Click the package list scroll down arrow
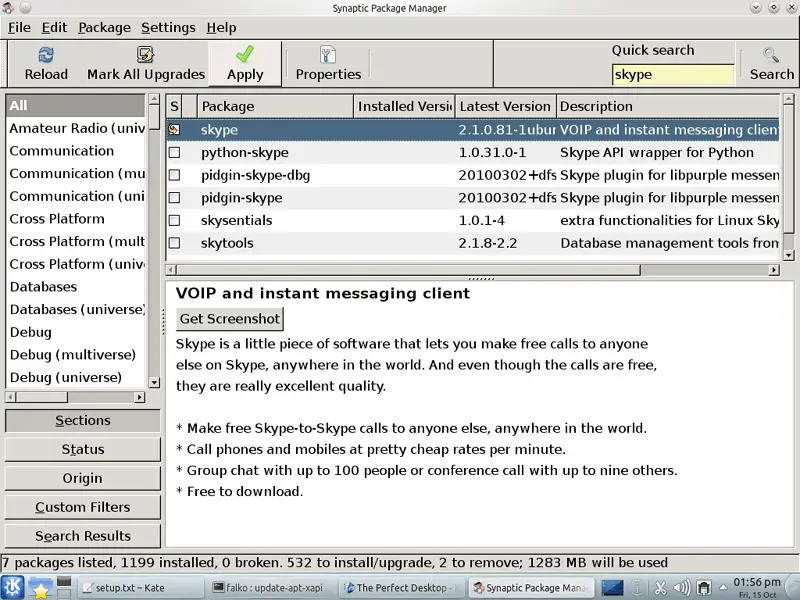Viewport: 800px width, 600px height. (x=788, y=255)
